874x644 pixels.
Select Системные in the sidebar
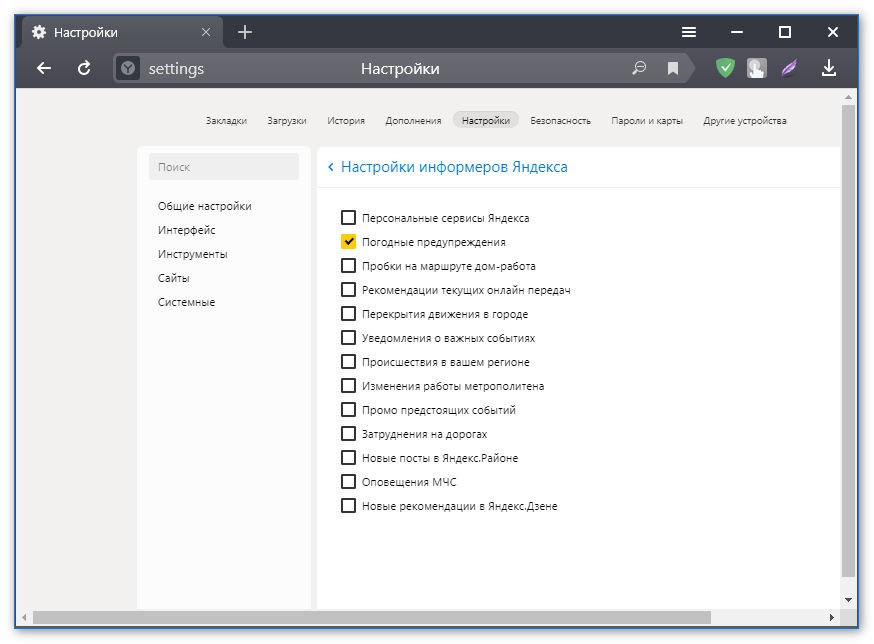[186, 302]
